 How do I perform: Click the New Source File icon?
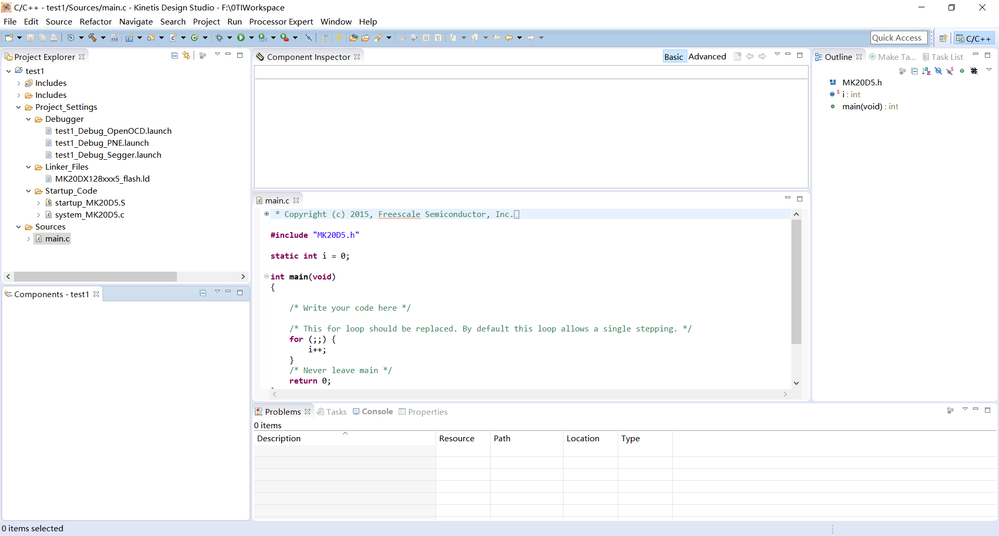pyautogui.click(x=173, y=38)
